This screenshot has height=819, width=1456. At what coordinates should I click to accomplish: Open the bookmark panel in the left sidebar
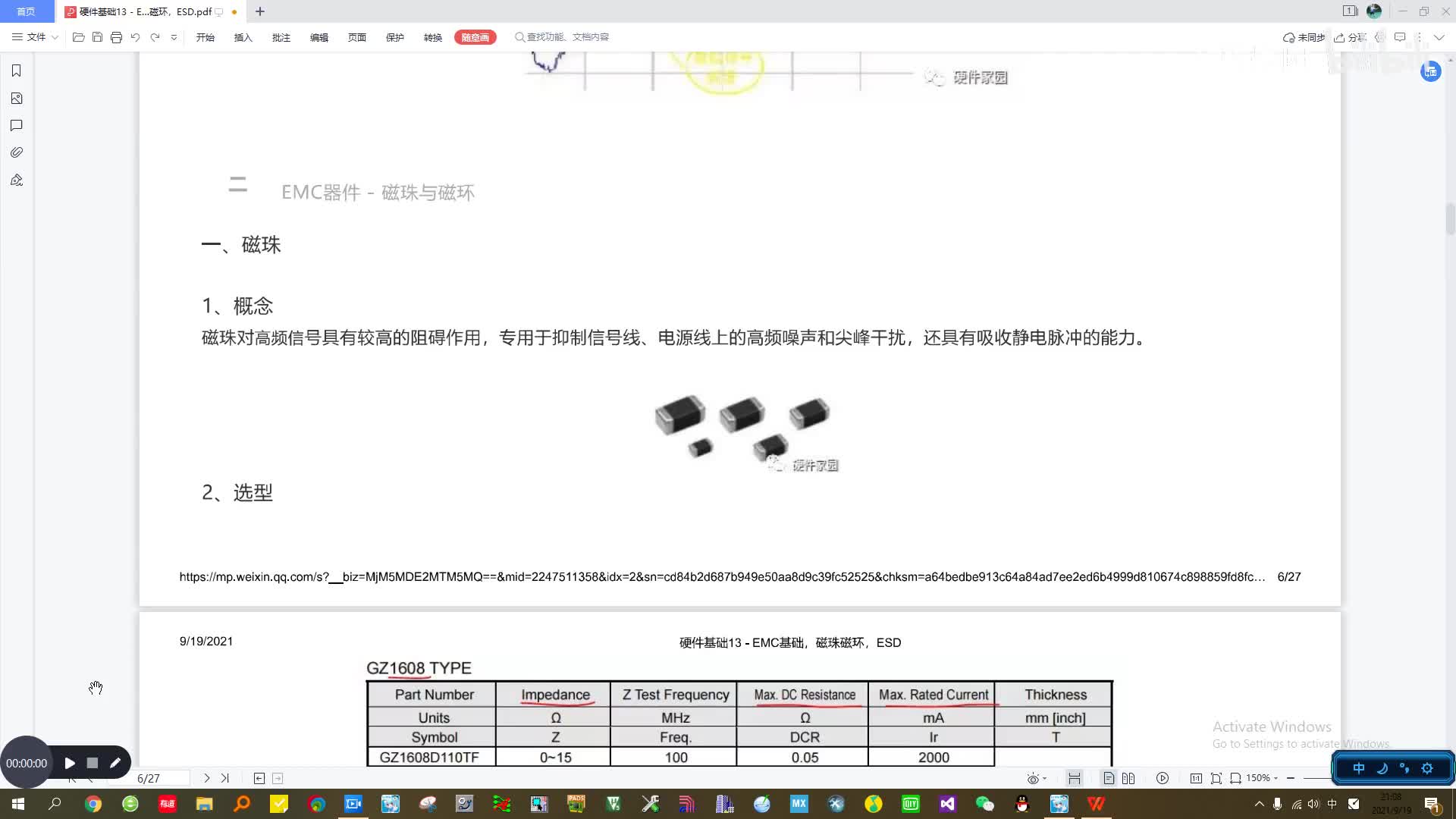click(x=16, y=71)
